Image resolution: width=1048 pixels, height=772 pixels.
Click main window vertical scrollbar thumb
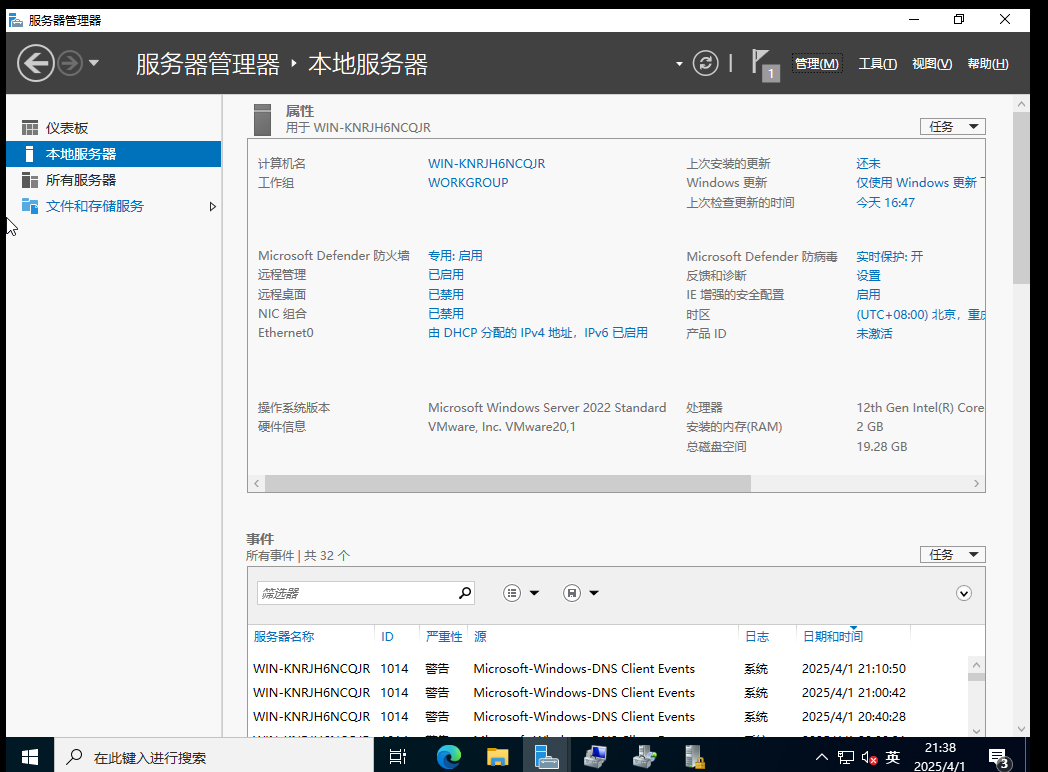tap(1021, 198)
